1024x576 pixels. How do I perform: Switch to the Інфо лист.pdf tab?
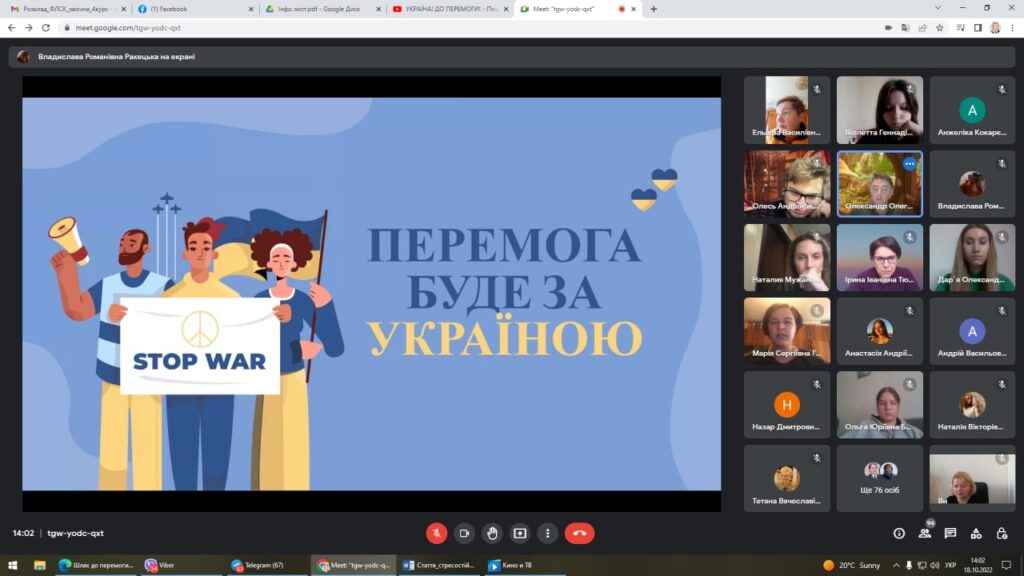pos(318,9)
